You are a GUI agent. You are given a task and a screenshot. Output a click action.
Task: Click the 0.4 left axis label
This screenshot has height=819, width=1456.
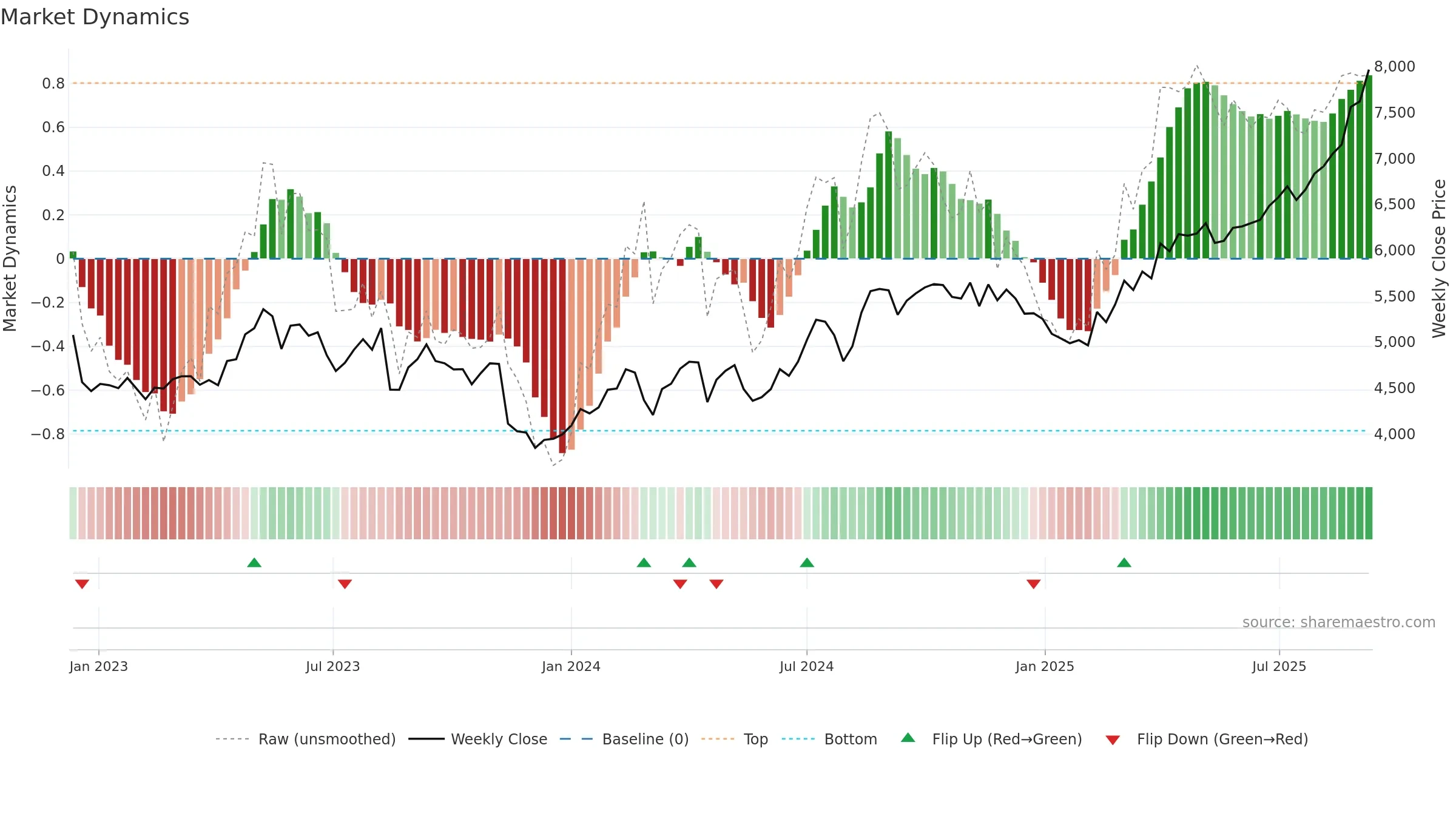tap(53, 170)
